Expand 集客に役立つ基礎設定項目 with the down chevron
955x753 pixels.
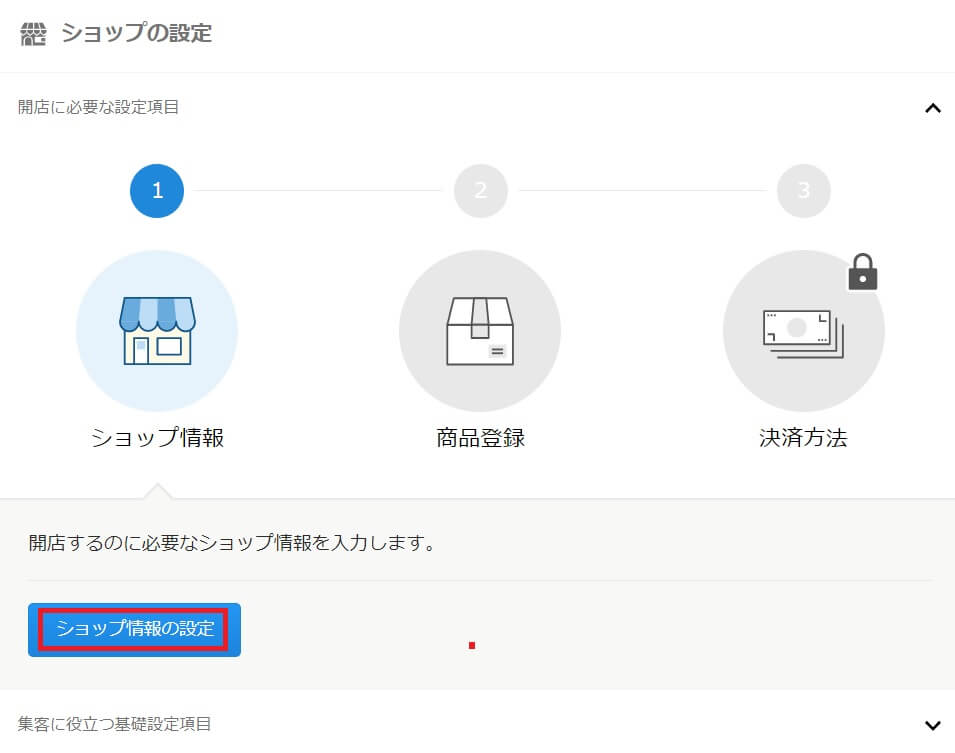click(932, 725)
